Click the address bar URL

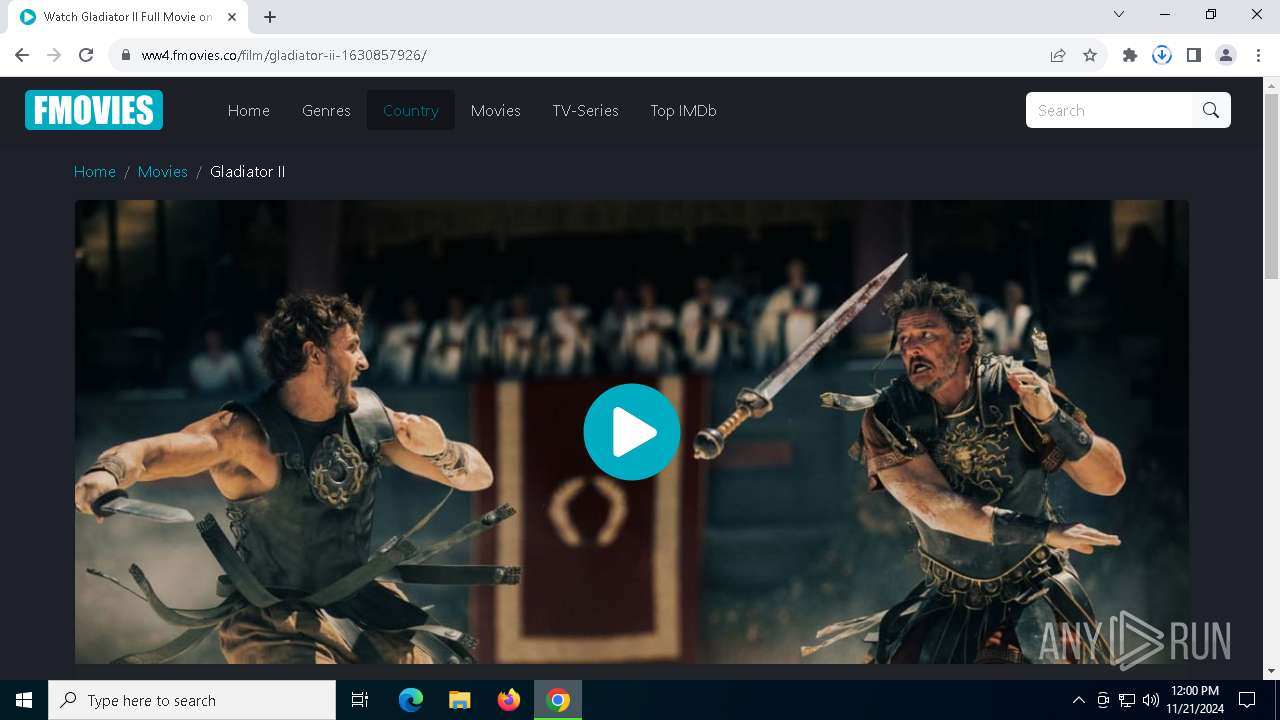pos(284,55)
